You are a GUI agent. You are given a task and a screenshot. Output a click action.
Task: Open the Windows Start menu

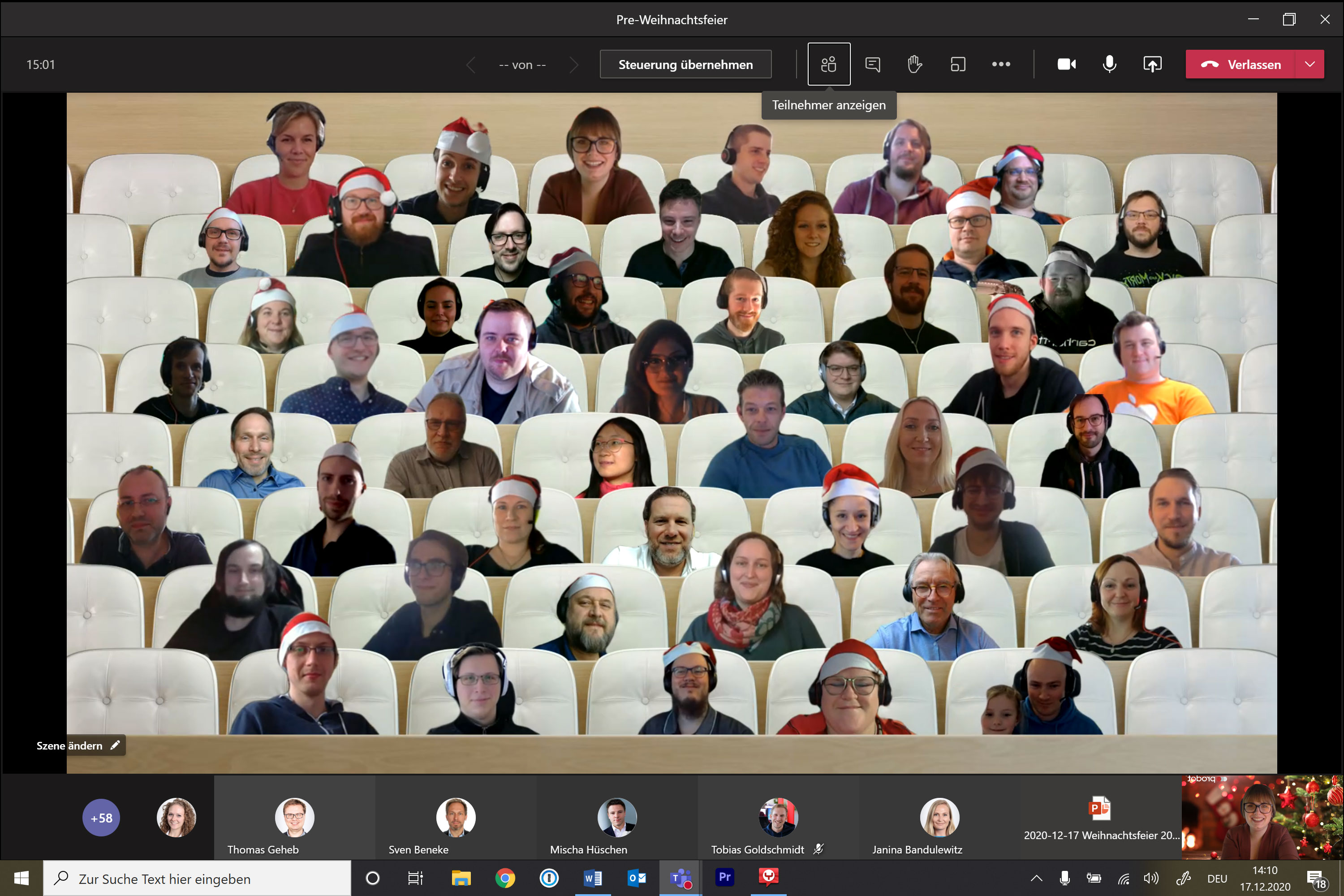point(21,878)
